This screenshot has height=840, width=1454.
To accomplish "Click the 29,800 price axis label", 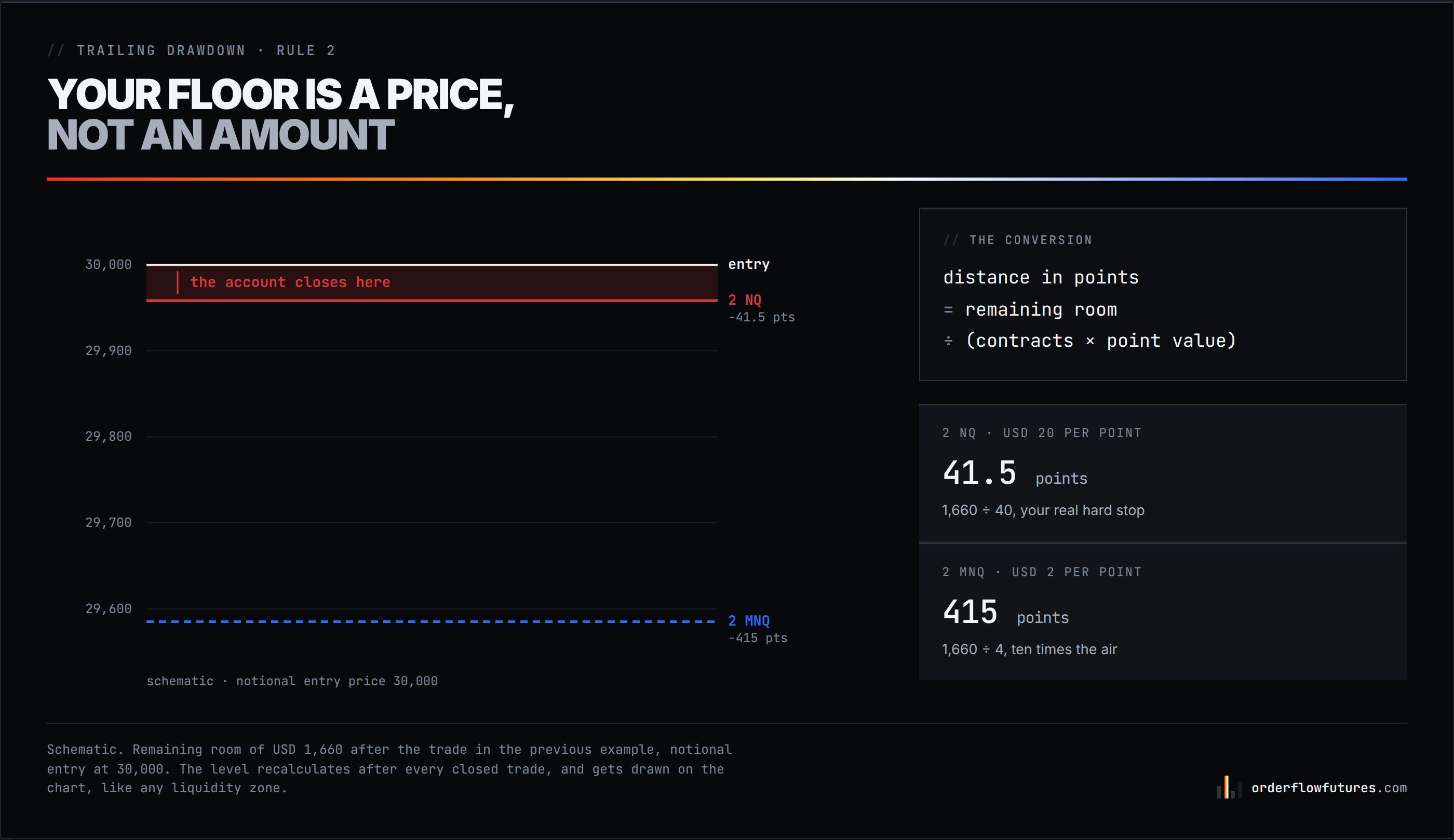I will click(x=109, y=437).
